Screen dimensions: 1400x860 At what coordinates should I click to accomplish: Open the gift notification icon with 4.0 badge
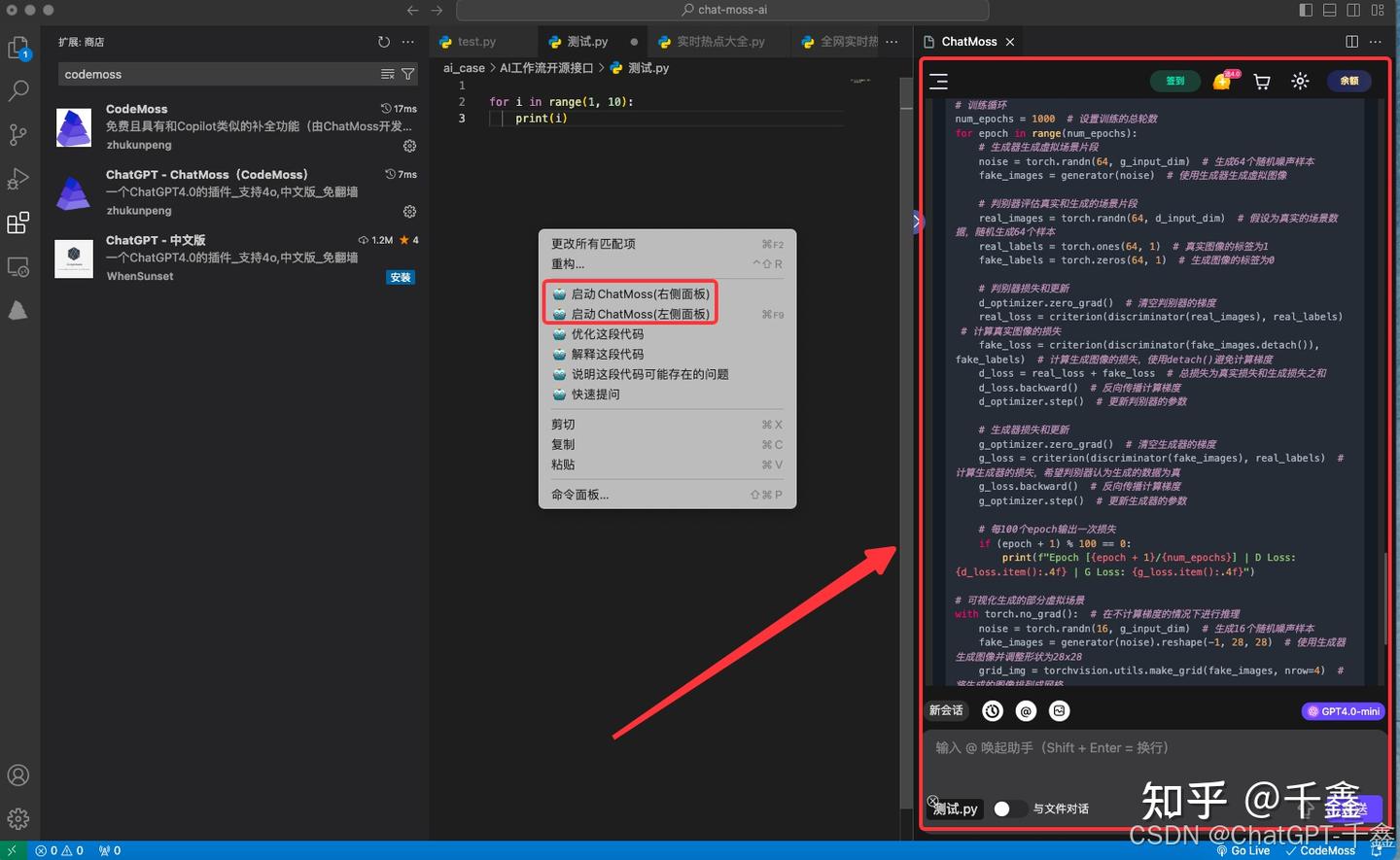click(x=1223, y=82)
